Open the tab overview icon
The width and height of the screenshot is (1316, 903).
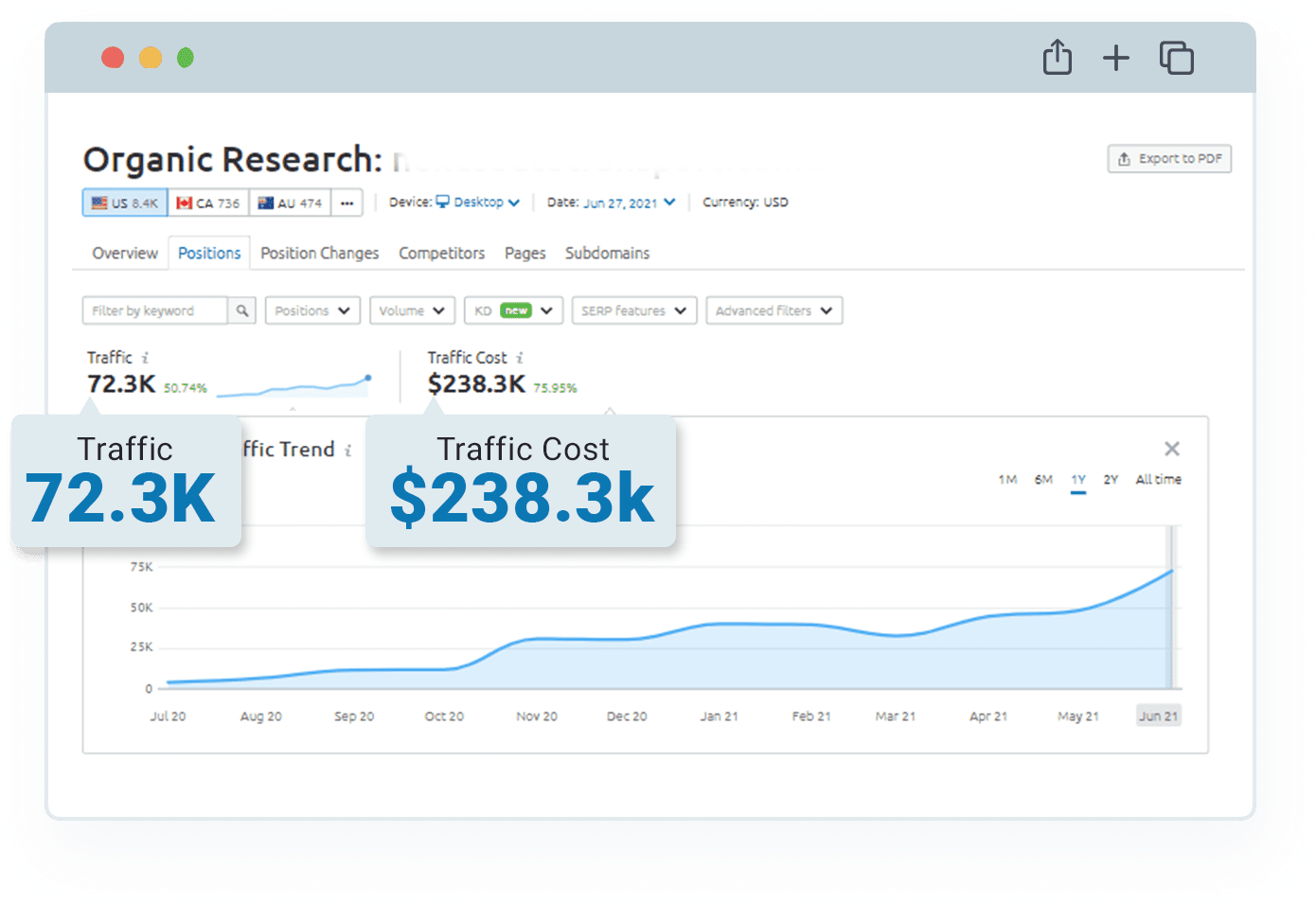(1176, 58)
